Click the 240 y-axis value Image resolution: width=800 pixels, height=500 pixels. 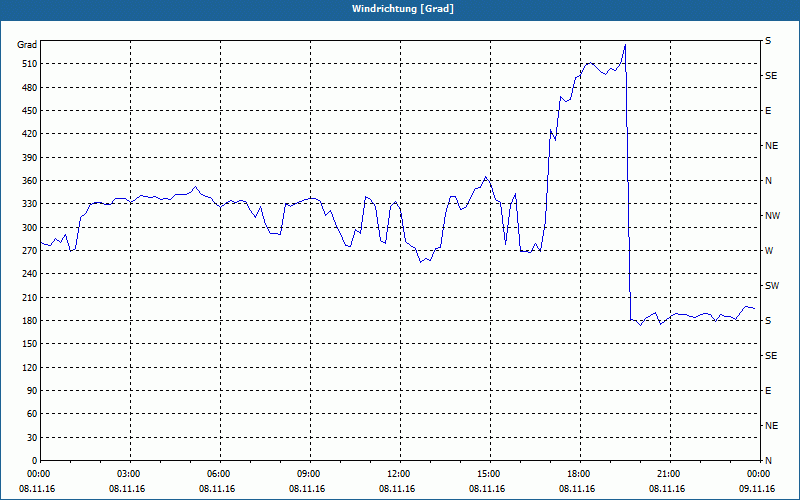coord(30,273)
